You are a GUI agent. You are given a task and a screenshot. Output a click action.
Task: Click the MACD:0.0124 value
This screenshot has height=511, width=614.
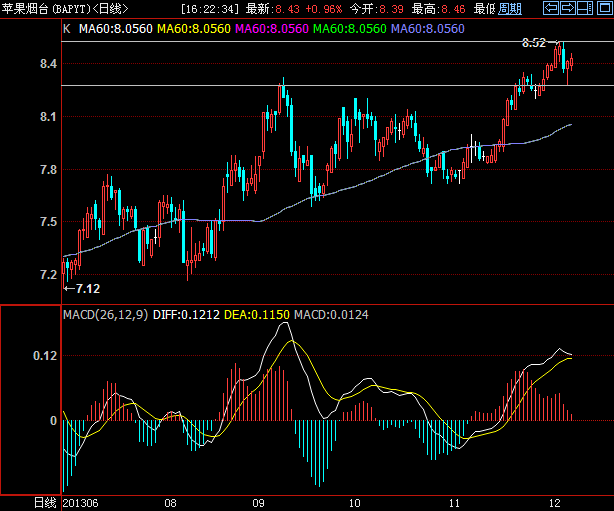coord(331,314)
